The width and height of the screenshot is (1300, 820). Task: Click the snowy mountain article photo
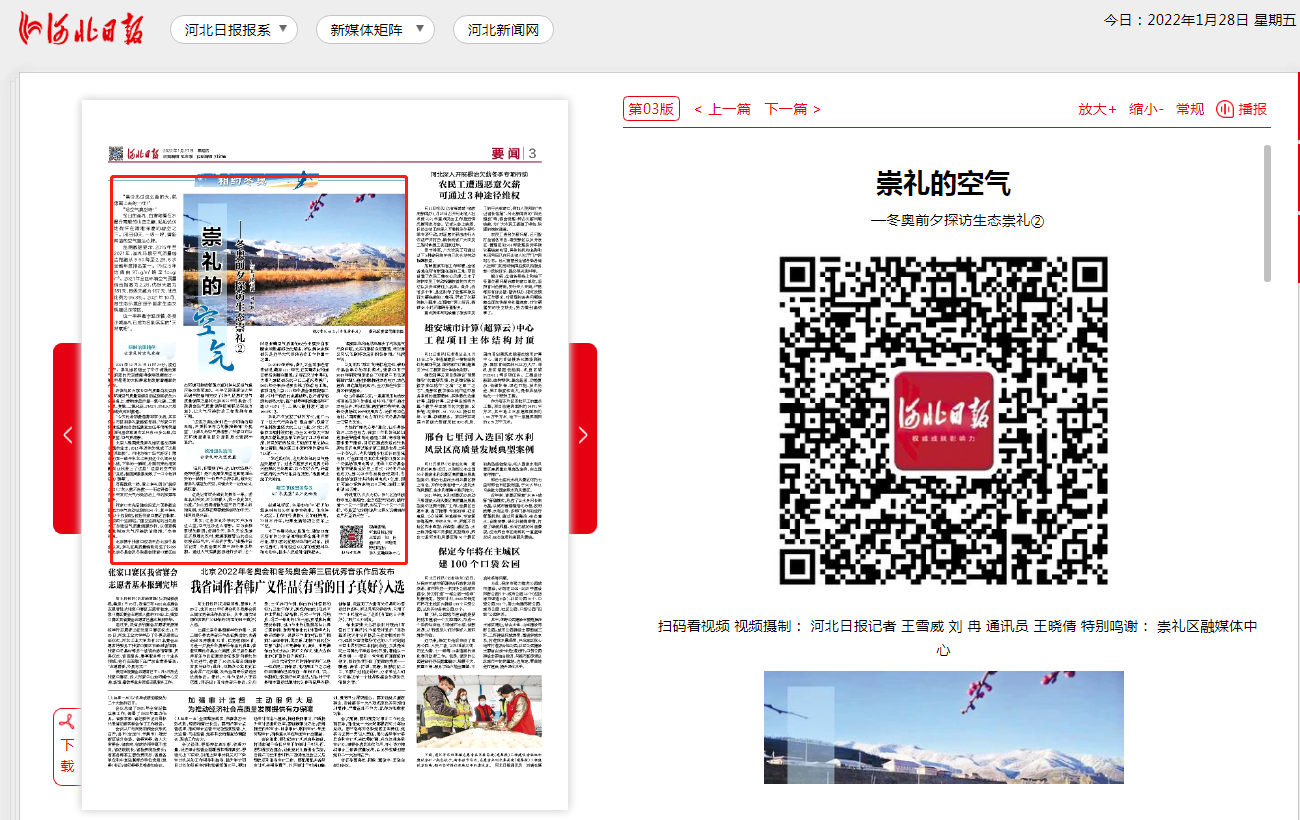point(944,727)
